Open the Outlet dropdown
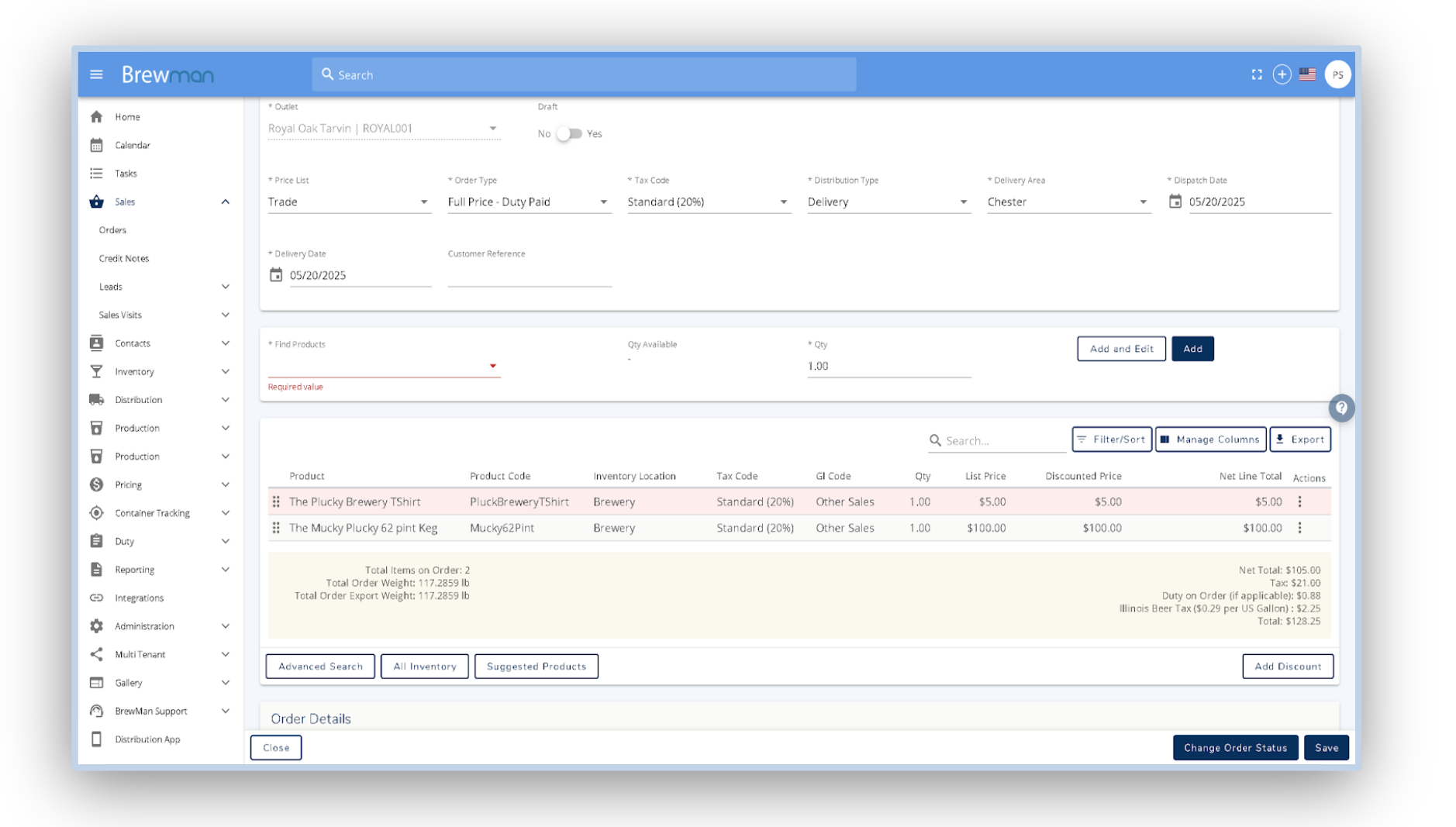Screen dimensions: 1456x827 click(x=384, y=129)
